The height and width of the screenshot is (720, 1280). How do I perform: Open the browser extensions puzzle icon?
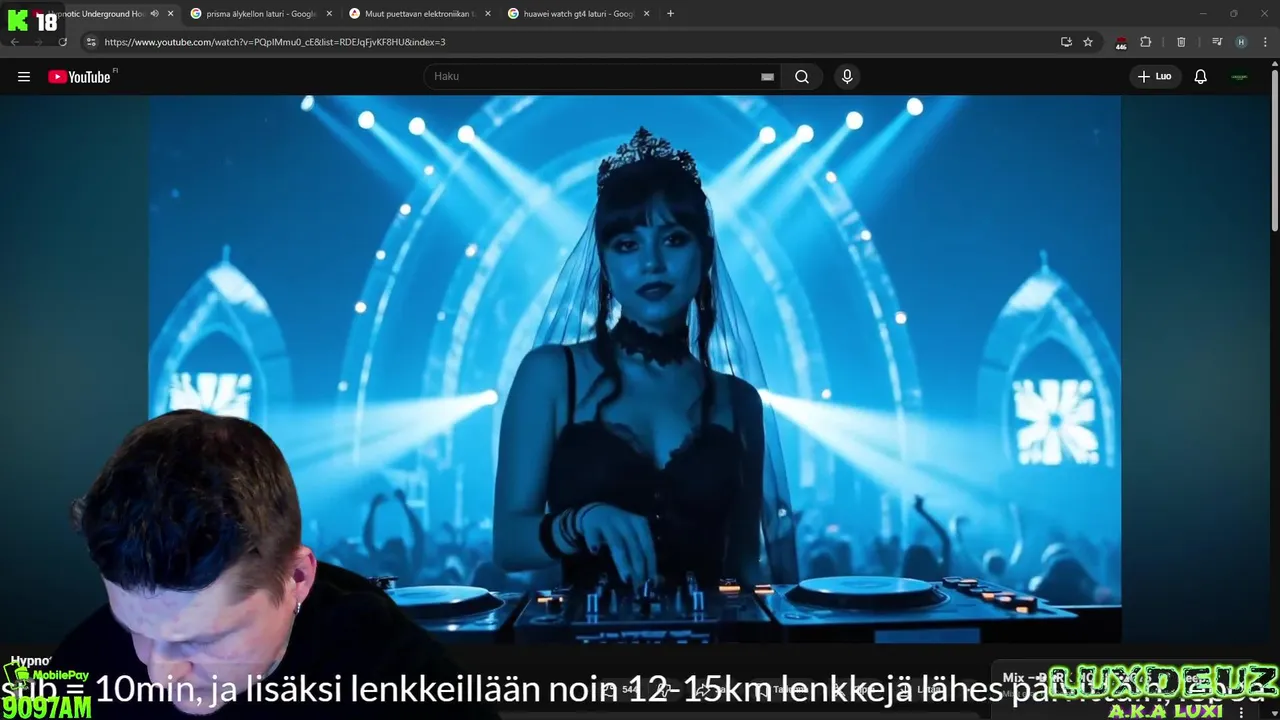pos(1146,42)
